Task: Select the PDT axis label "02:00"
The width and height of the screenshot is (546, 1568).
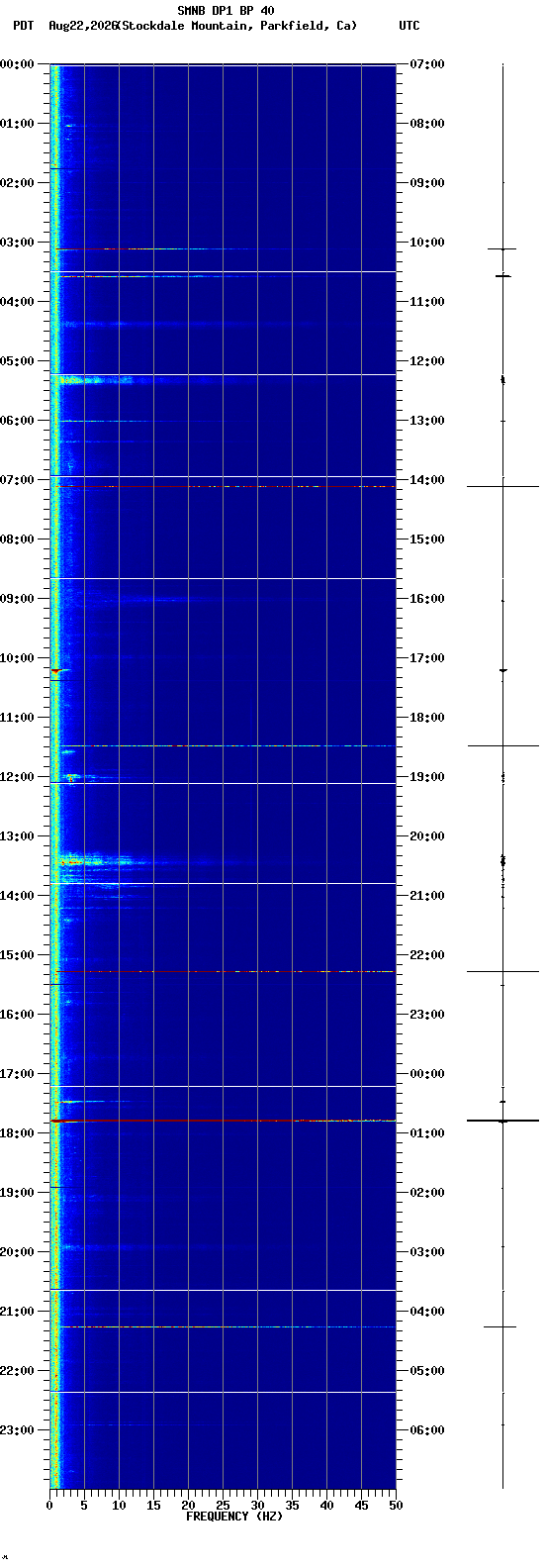Action: tap(17, 183)
